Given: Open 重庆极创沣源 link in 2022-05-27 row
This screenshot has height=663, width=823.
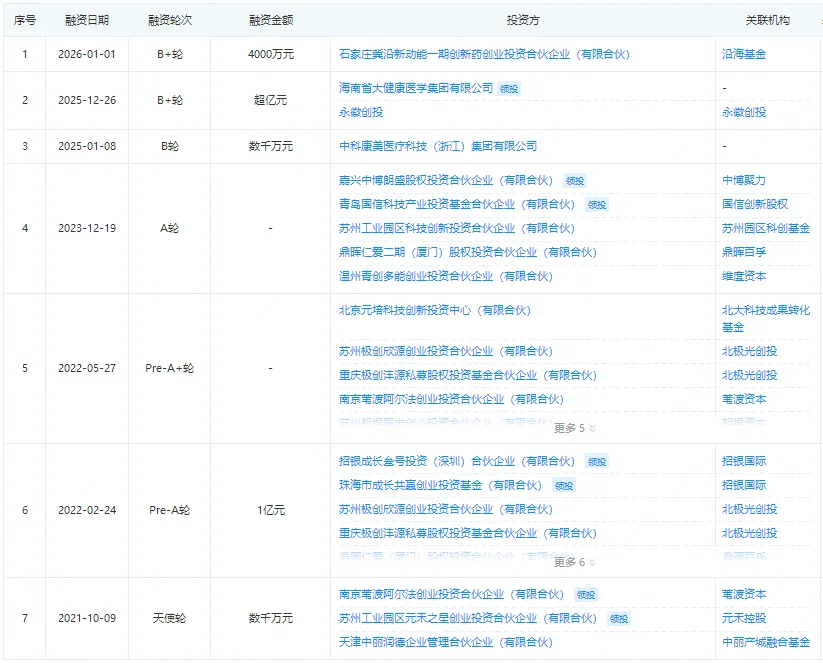Looking at the screenshot, I should 468,375.
